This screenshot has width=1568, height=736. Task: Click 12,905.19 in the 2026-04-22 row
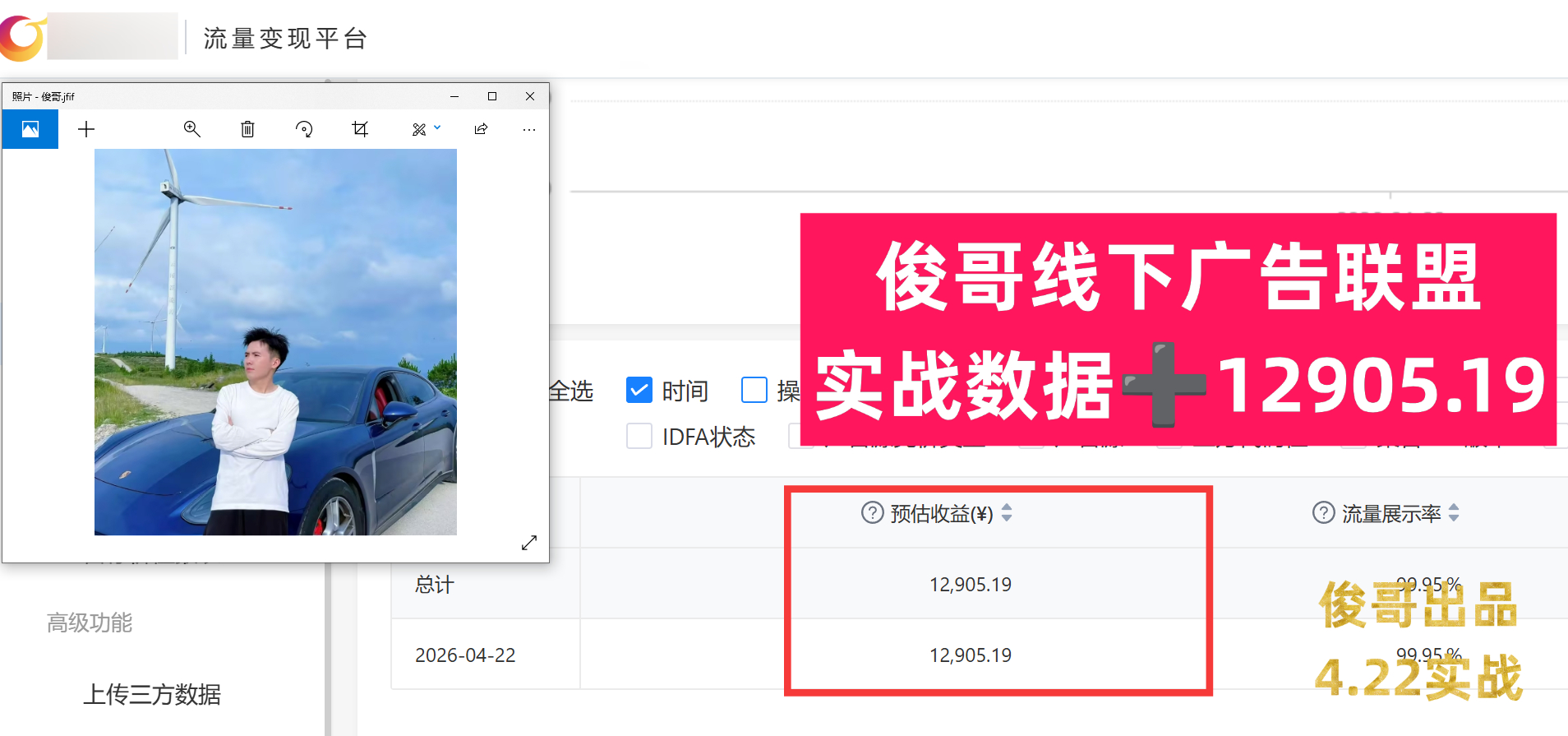point(971,655)
